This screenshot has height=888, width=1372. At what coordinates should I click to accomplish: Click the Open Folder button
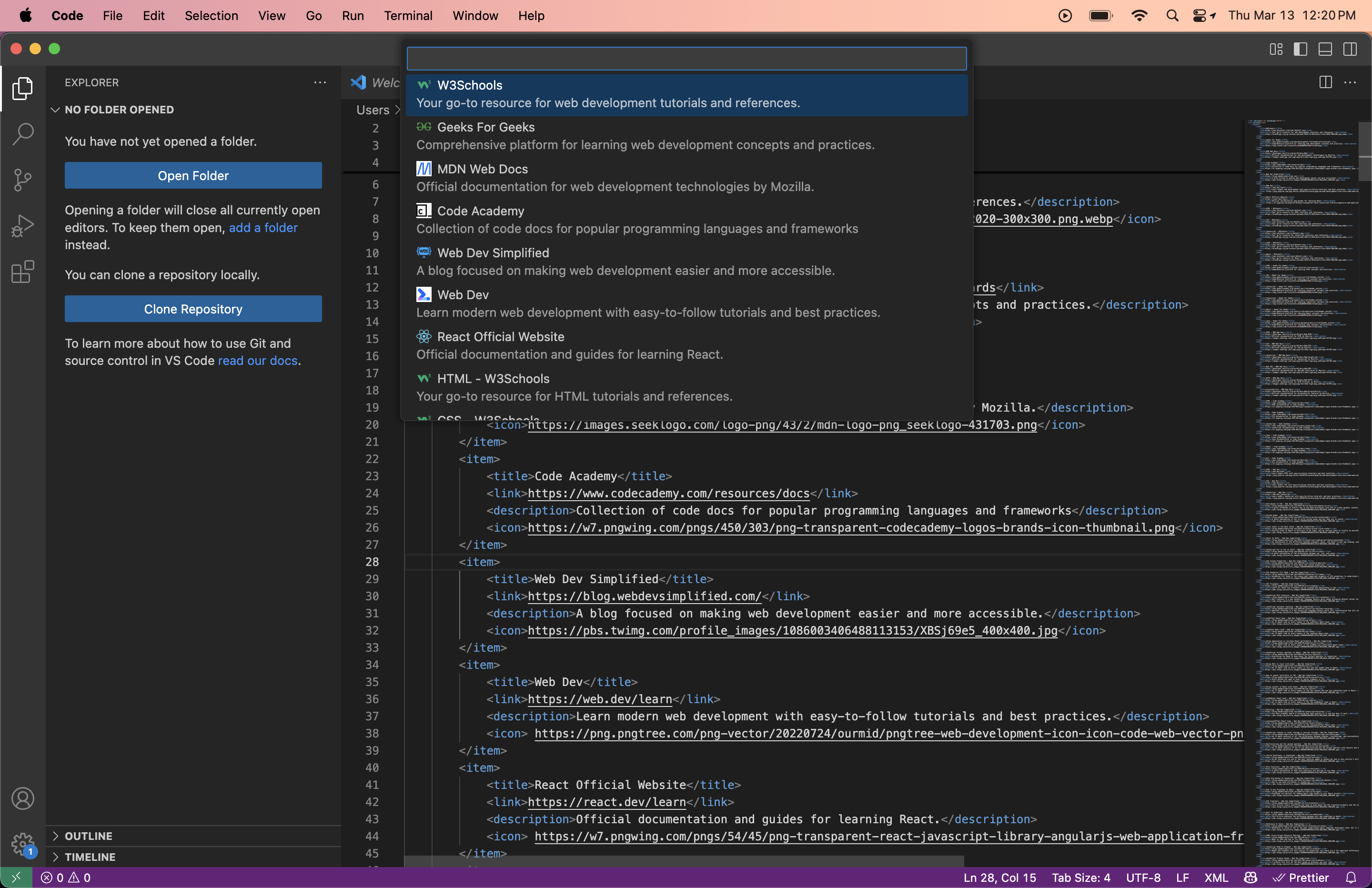193,175
